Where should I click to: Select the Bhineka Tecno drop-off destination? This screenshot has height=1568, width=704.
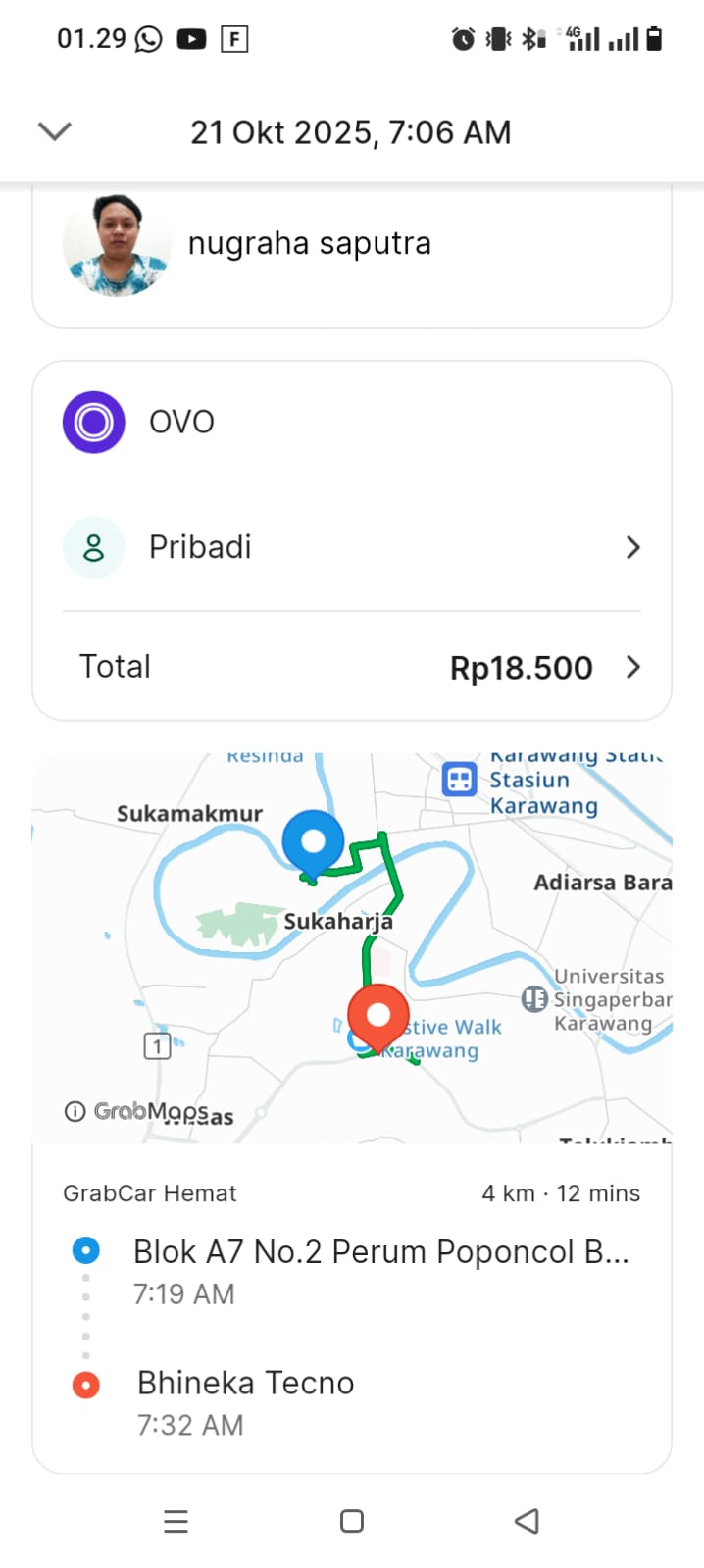pos(245,1383)
